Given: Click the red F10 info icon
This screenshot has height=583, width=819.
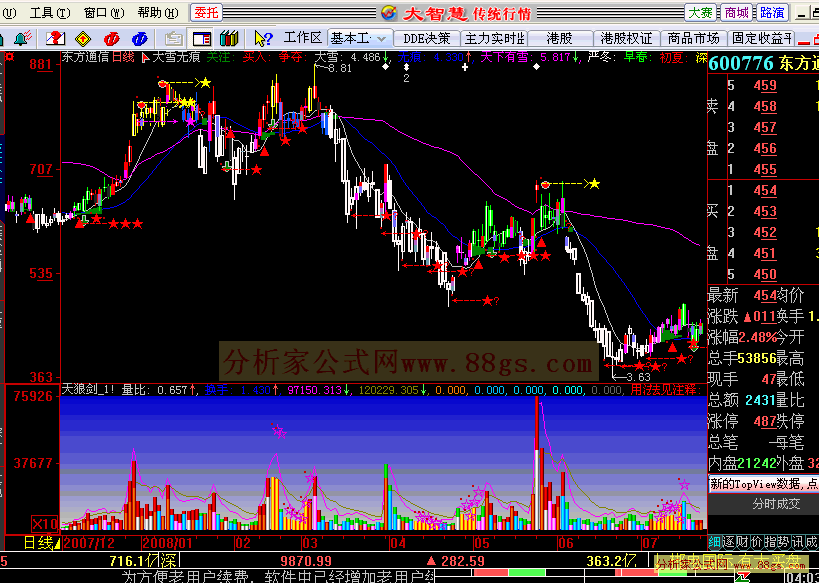Looking at the screenshot, I should [111, 38].
